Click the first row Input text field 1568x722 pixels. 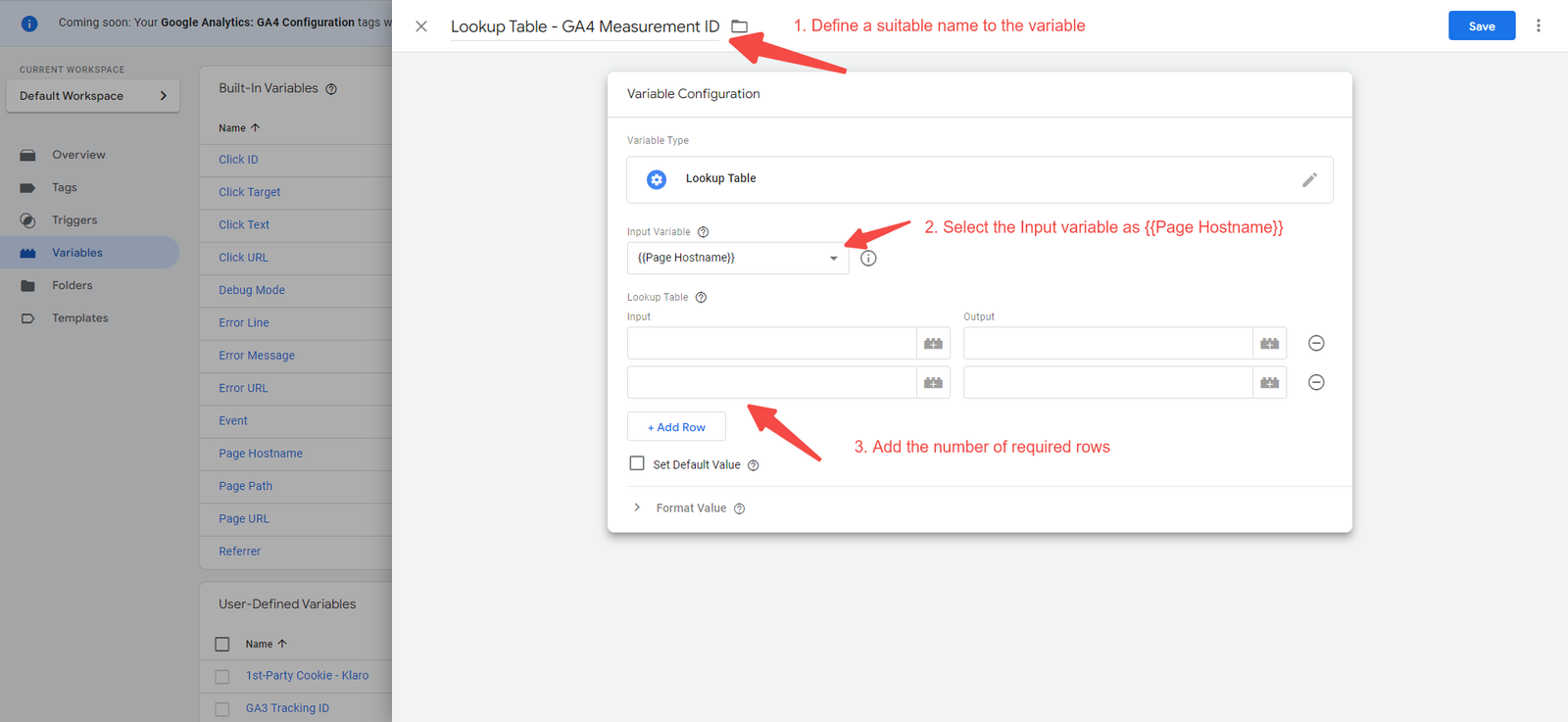tap(772, 343)
